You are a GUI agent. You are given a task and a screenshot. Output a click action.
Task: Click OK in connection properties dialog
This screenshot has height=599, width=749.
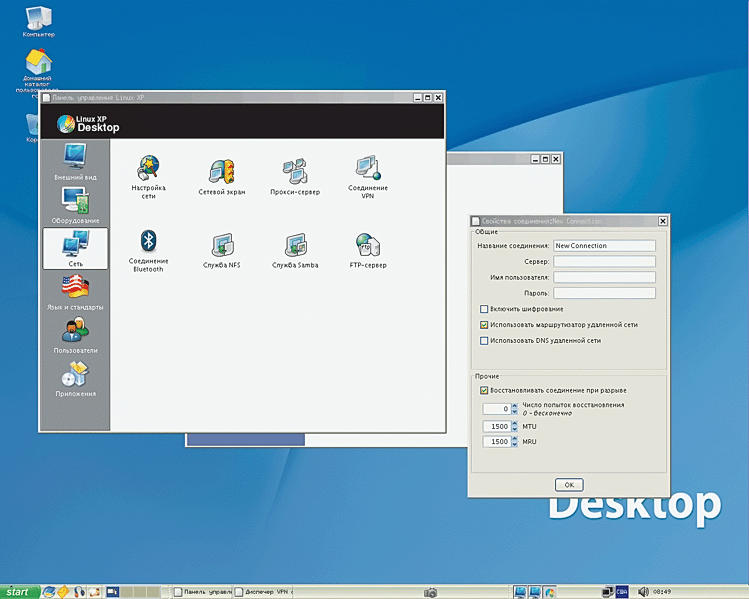click(569, 485)
